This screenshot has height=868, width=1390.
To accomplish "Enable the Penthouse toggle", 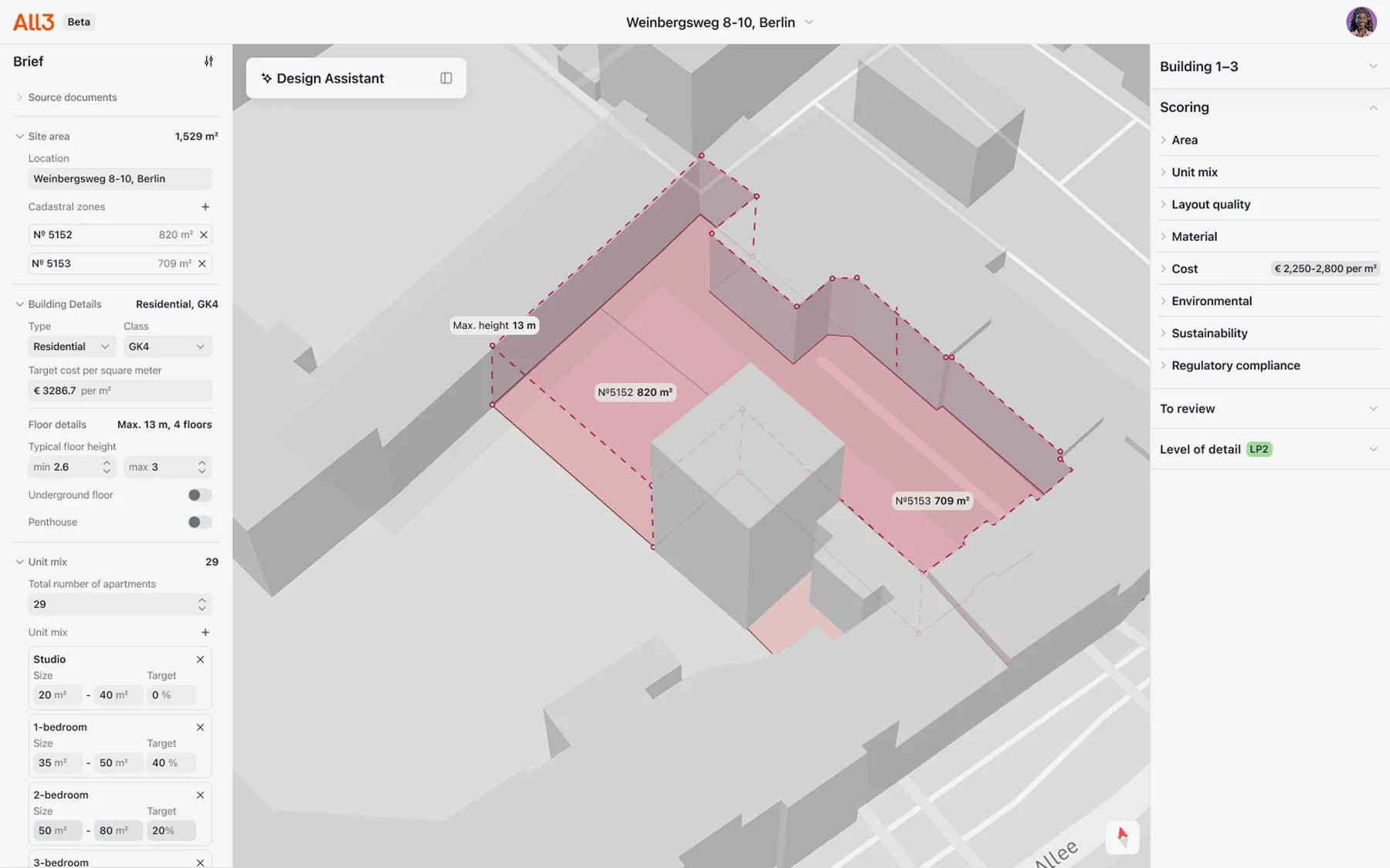I will click(x=200, y=522).
